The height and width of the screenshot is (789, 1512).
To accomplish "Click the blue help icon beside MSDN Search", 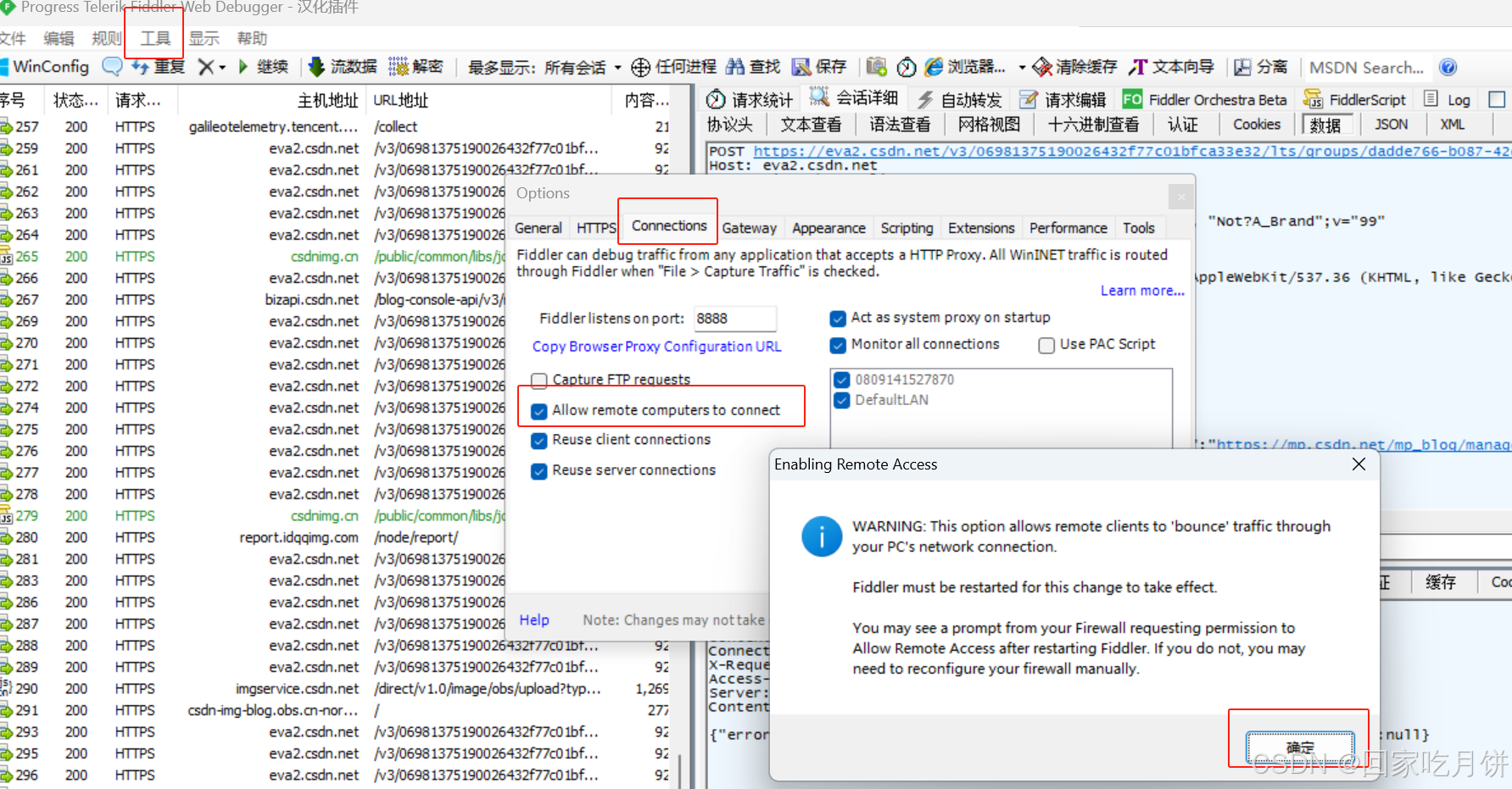I will coord(1448,67).
